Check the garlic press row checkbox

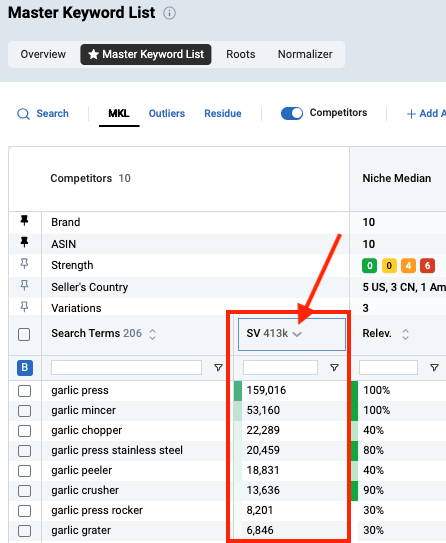pos(24,391)
